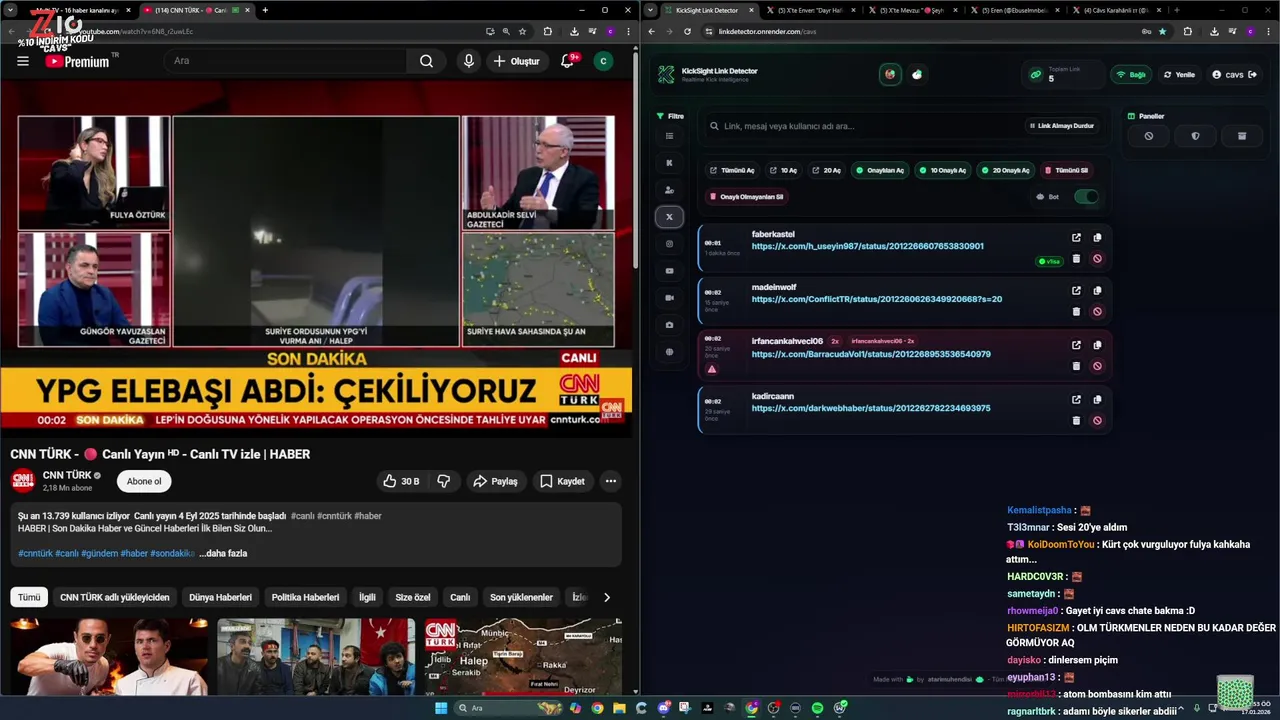The width and height of the screenshot is (1280, 720).
Task: Like the CNN TÜRK video
Action: pos(400,481)
